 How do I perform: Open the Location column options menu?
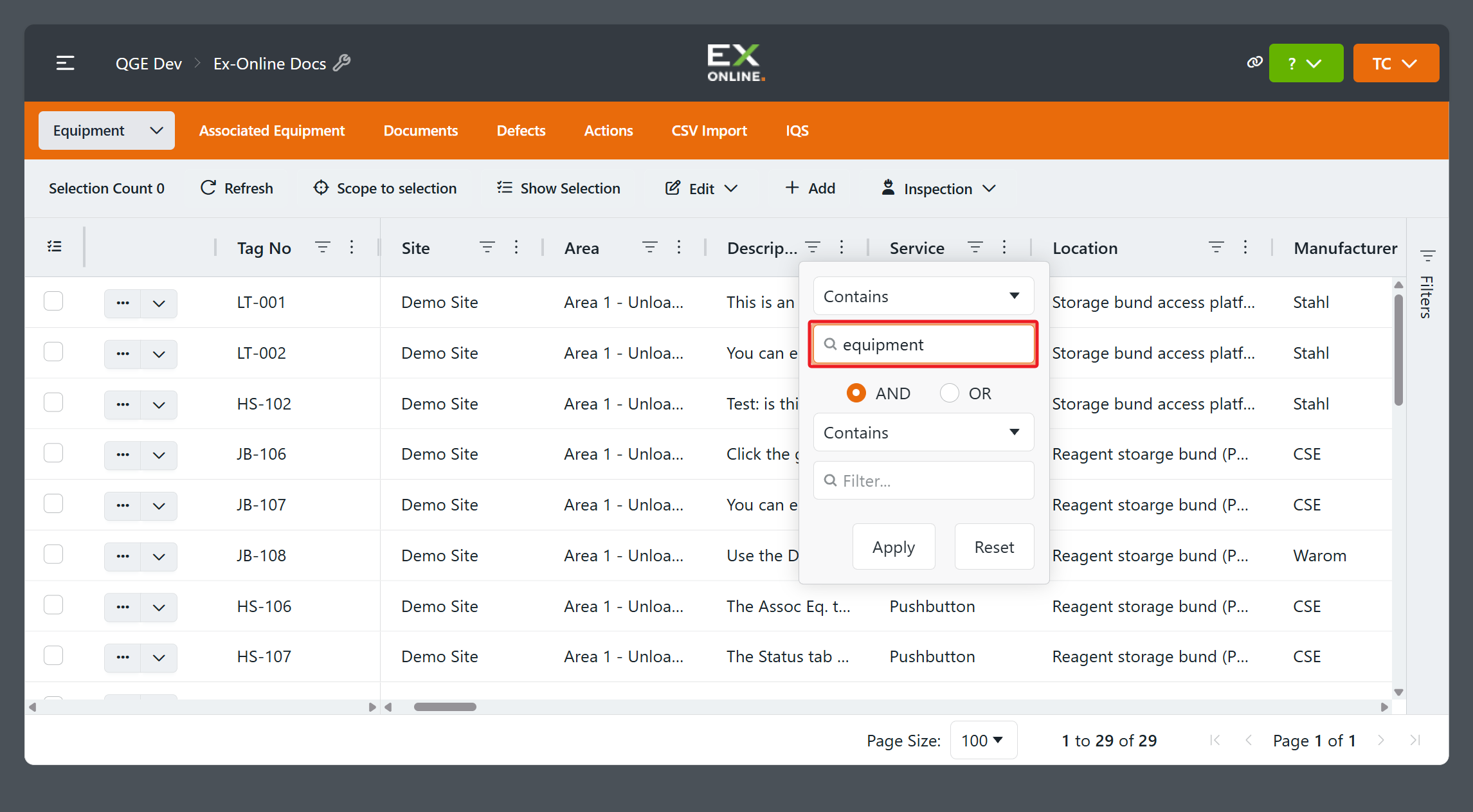pyautogui.click(x=1245, y=248)
